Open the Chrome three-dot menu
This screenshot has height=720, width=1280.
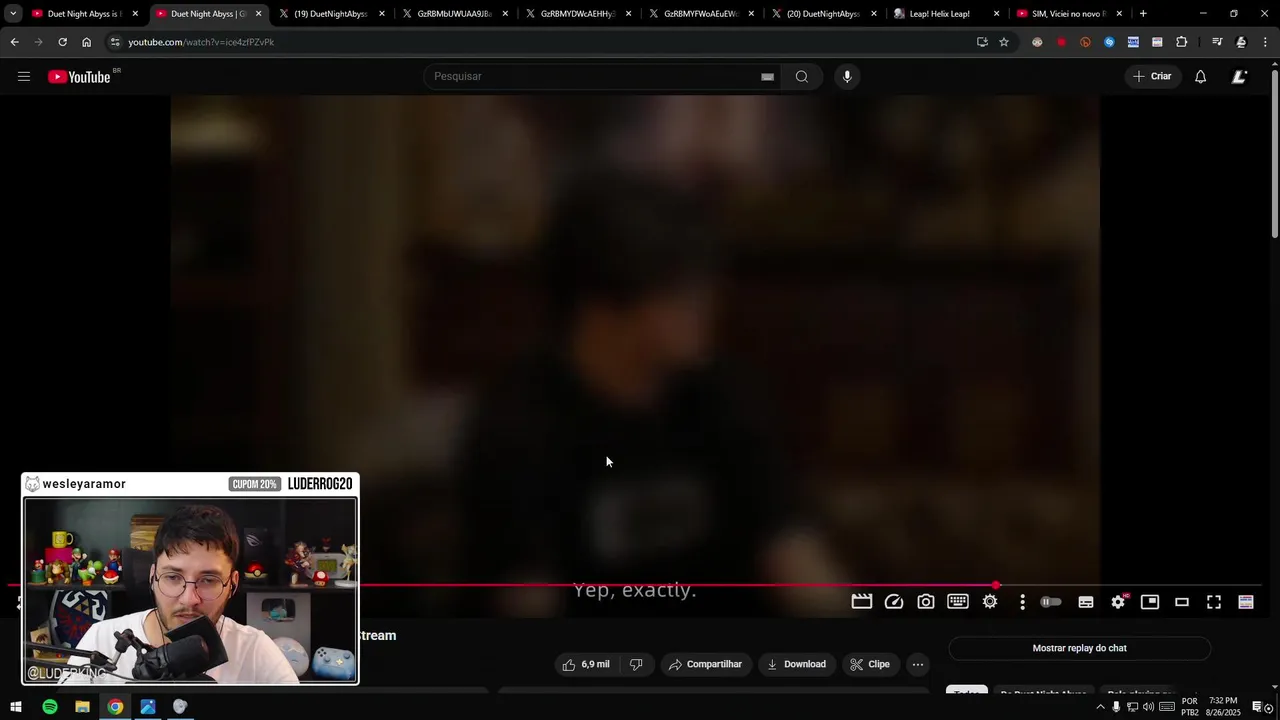1265,42
